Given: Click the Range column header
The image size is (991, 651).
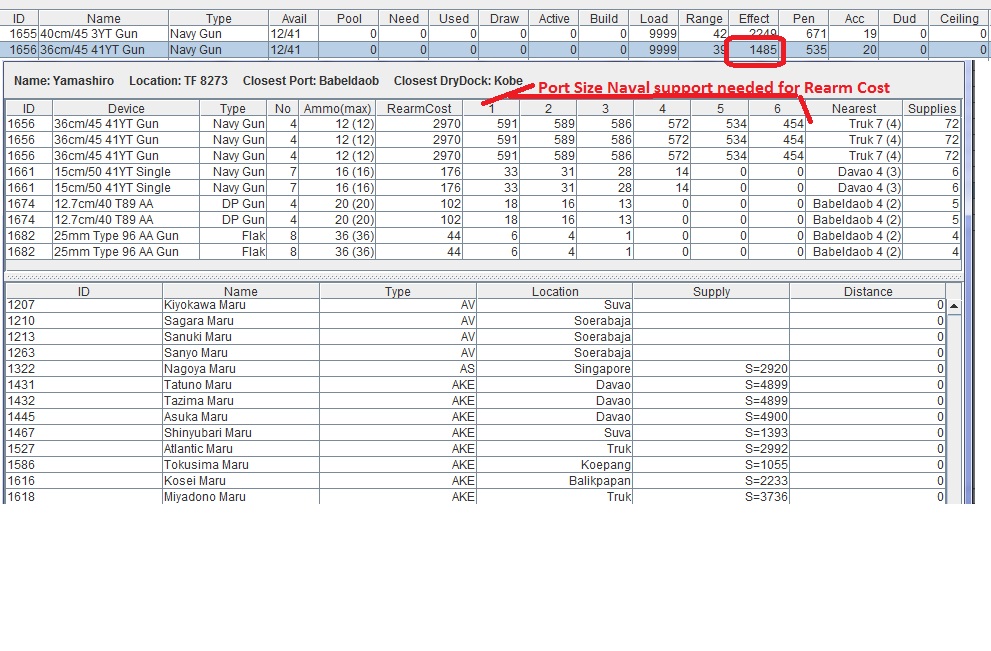Looking at the screenshot, I should [x=704, y=18].
